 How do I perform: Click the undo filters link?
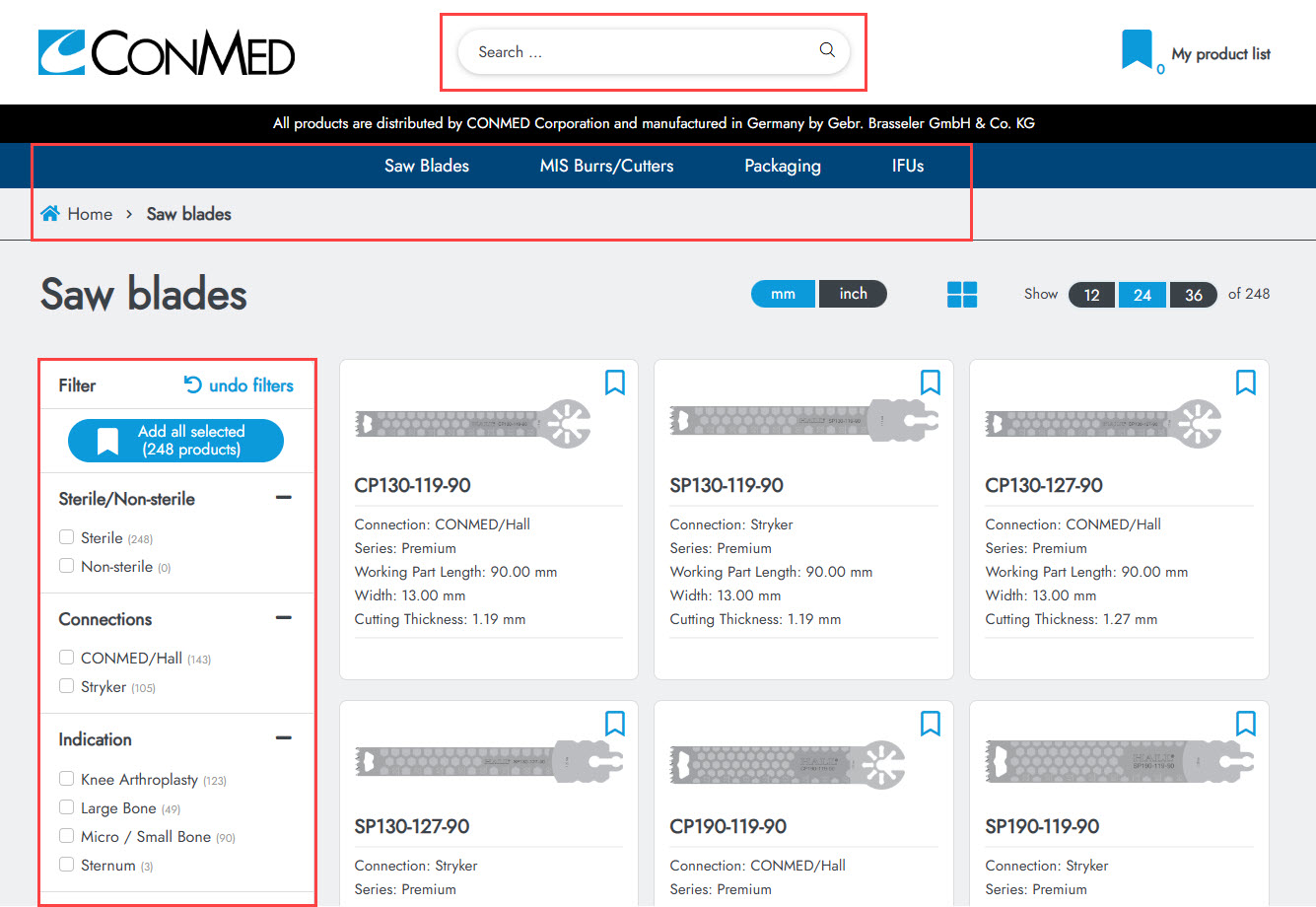(239, 385)
